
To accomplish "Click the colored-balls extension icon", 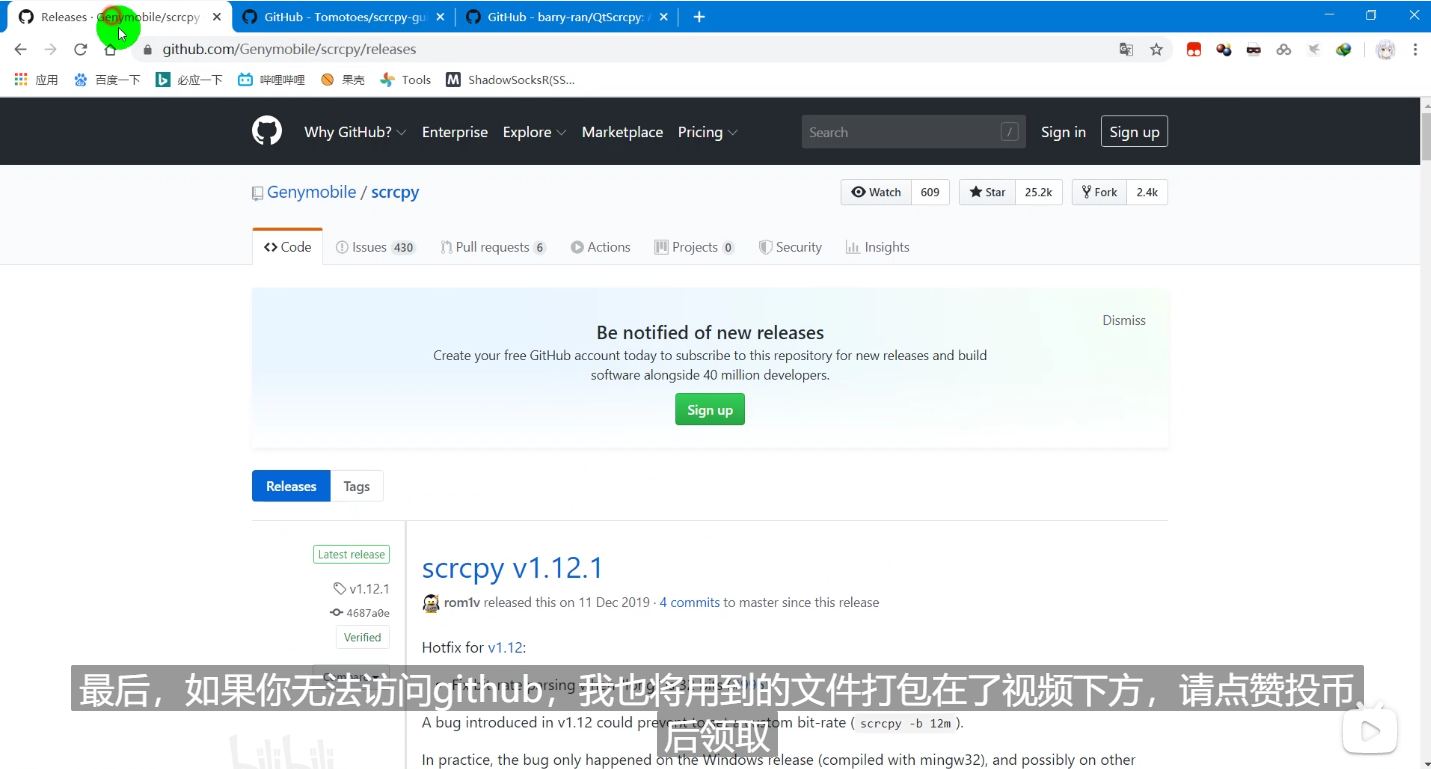I will coord(1224,48).
